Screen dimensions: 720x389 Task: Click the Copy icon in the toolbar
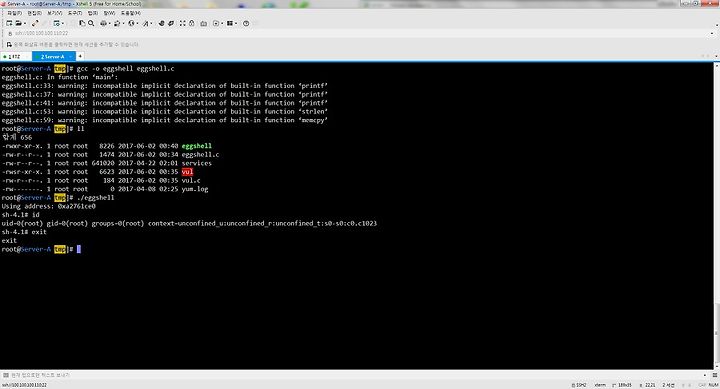point(82,23)
